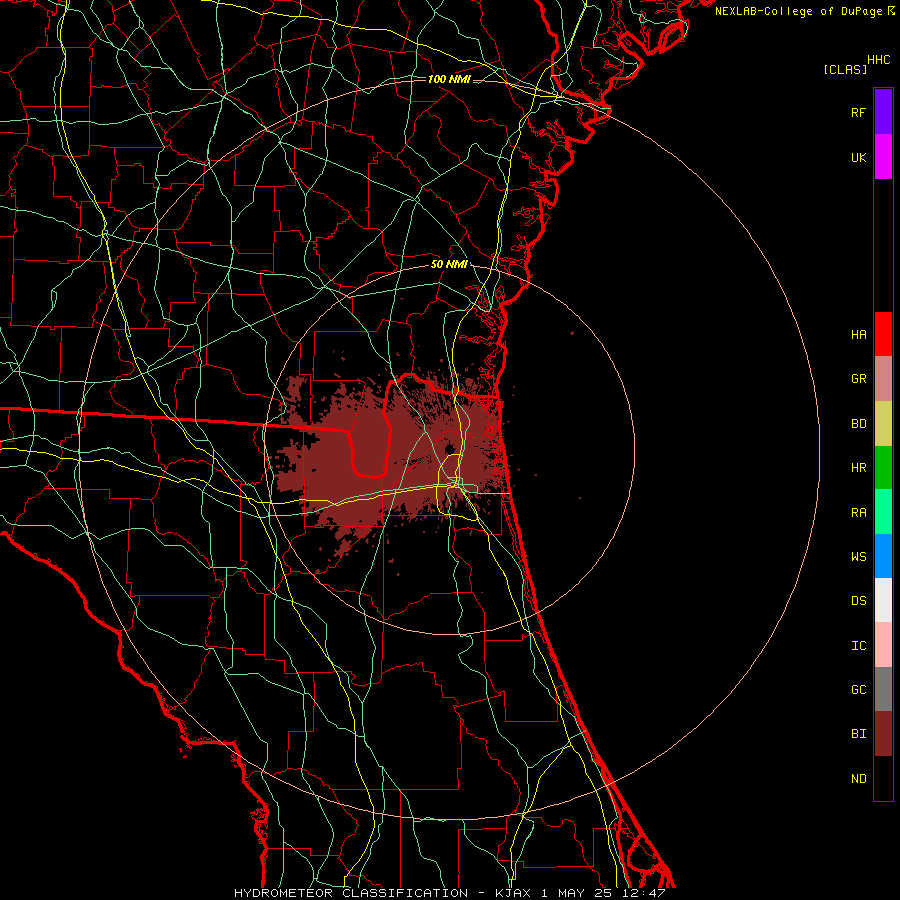
Task: Pick the HR green legend swatch
Action: (x=883, y=467)
